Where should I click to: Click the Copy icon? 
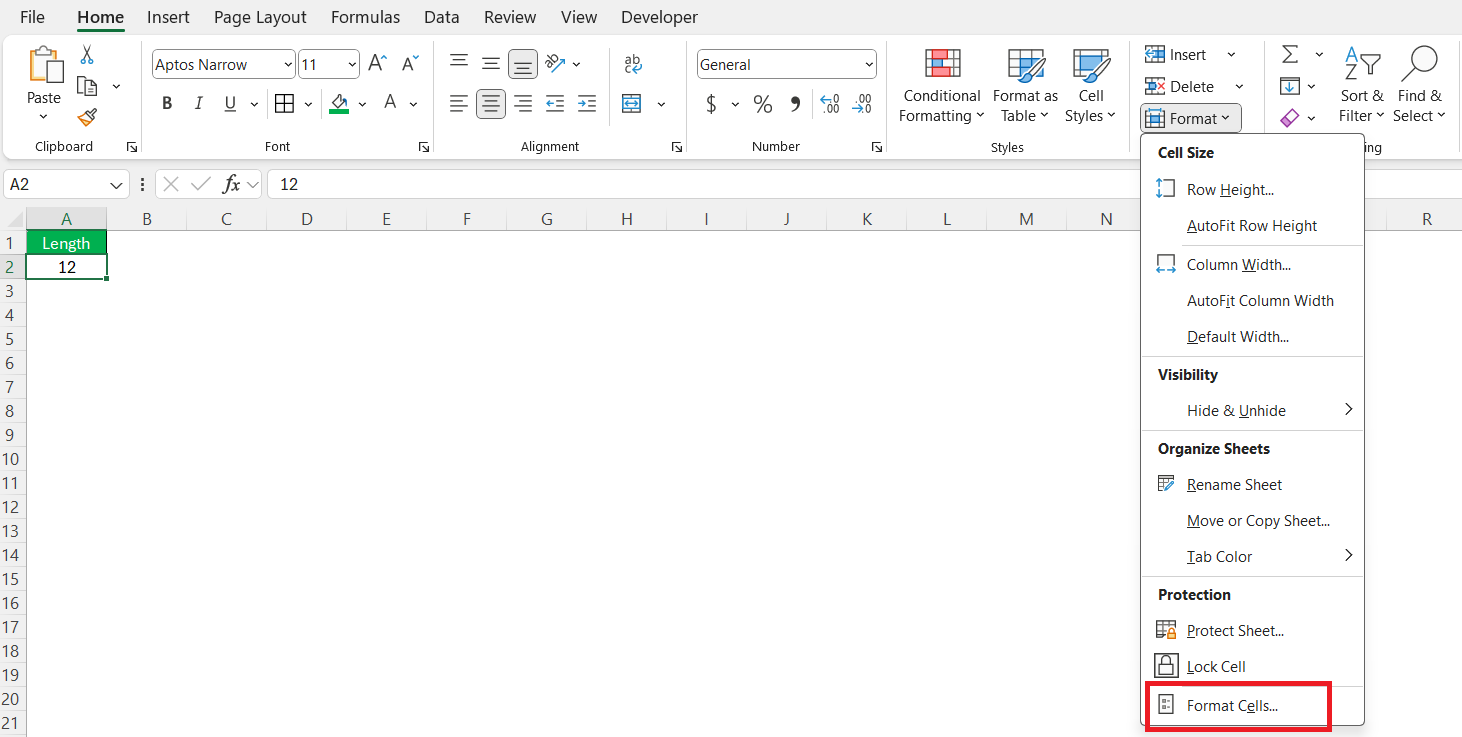(x=87, y=86)
